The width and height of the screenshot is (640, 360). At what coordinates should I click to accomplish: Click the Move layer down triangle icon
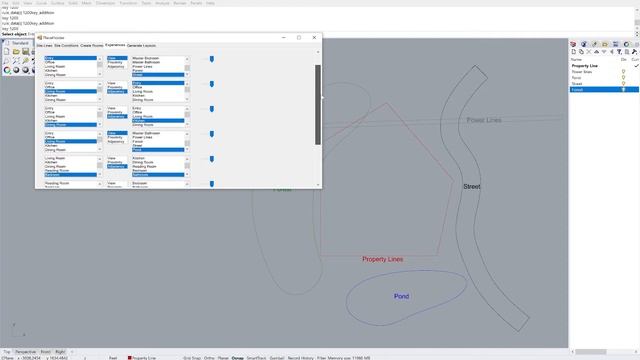point(604,52)
